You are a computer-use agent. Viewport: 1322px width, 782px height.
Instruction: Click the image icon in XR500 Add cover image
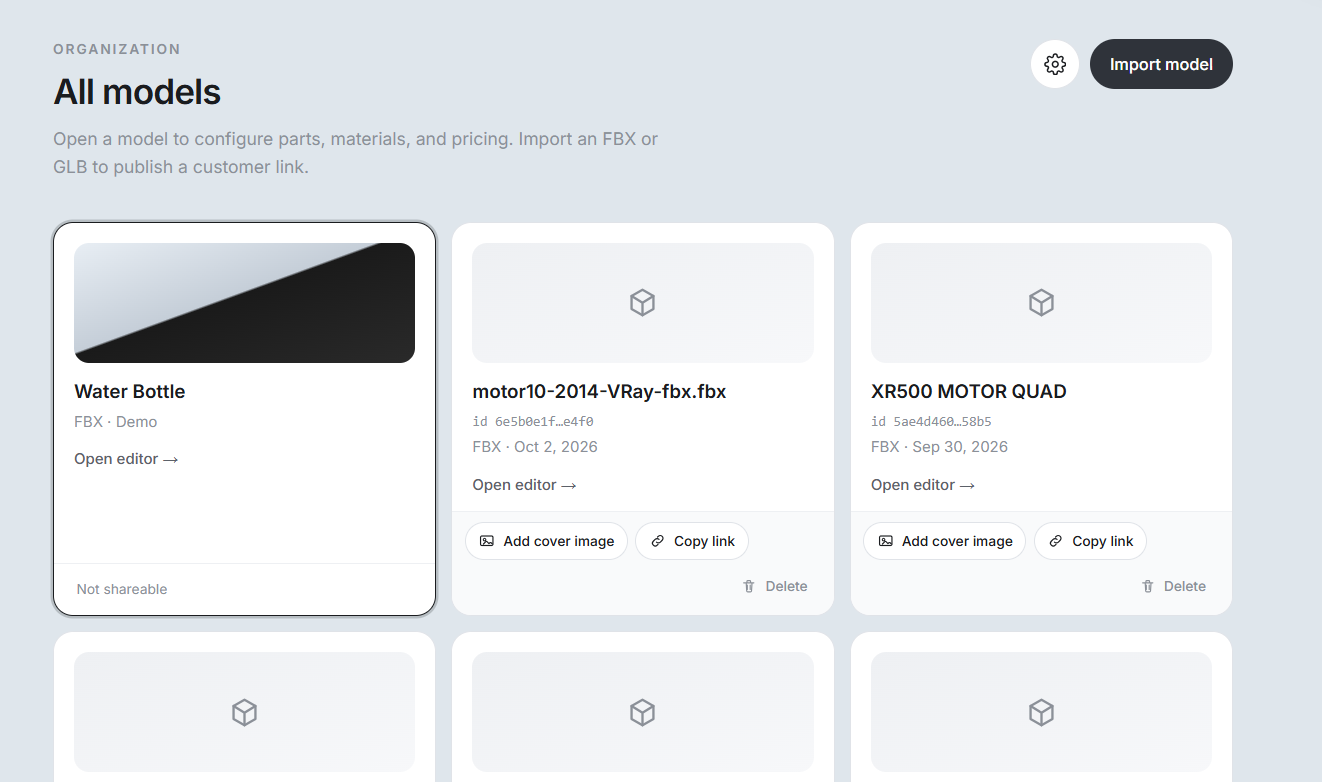click(x=886, y=541)
